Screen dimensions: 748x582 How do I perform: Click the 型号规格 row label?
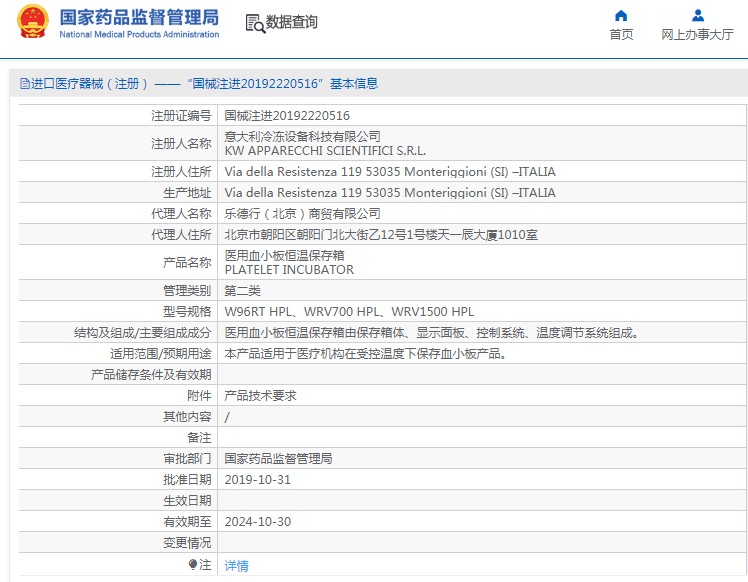coord(187,312)
